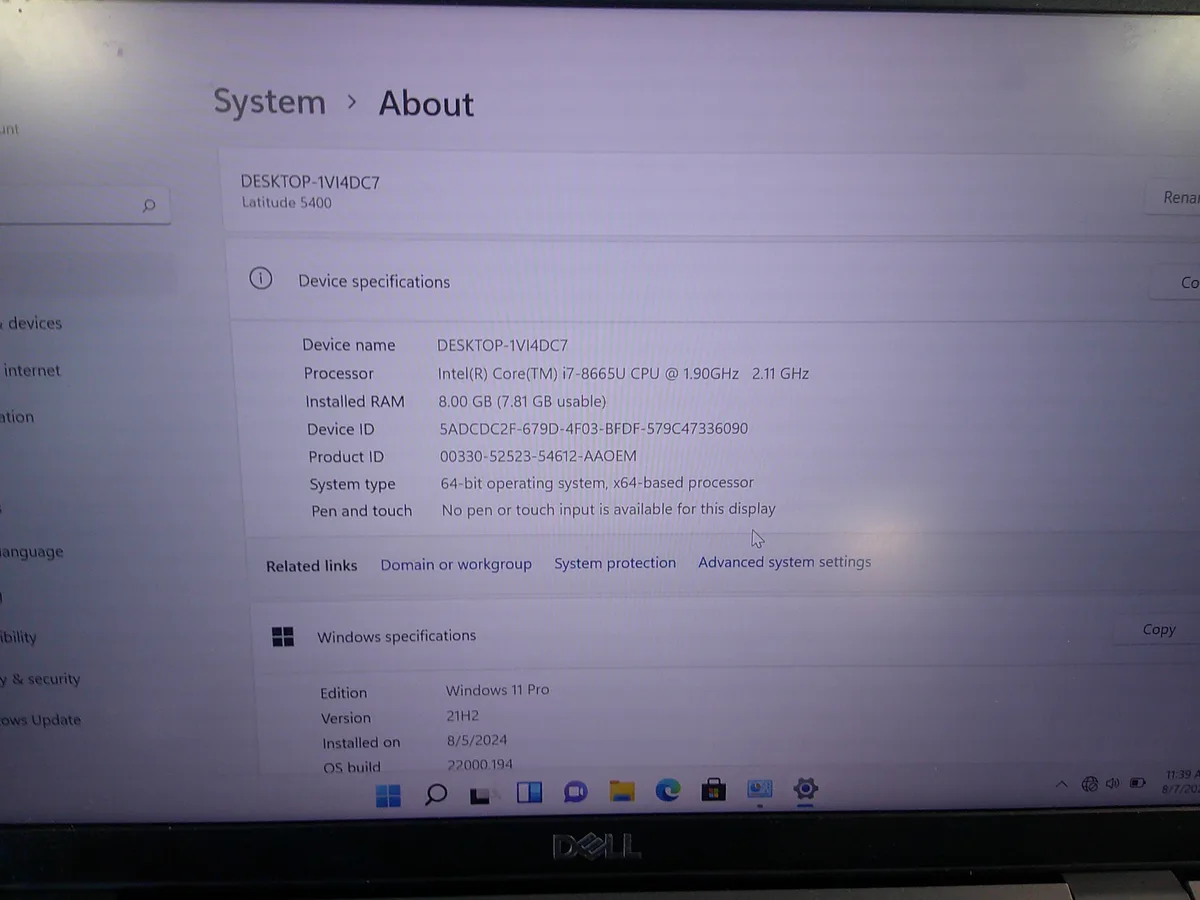The width and height of the screenshot is (1200, 900).
Task: Open Domain or workgroup link
Action: 456,565
